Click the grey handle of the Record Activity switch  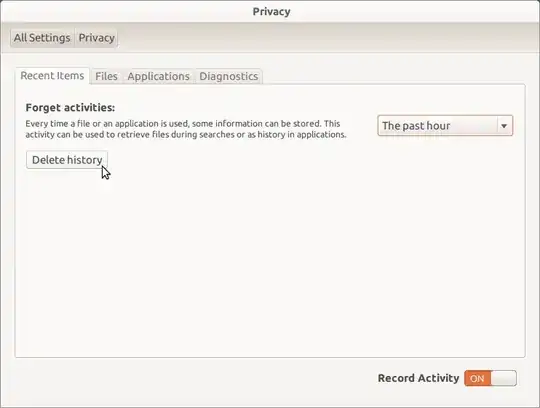pos(503,378)
